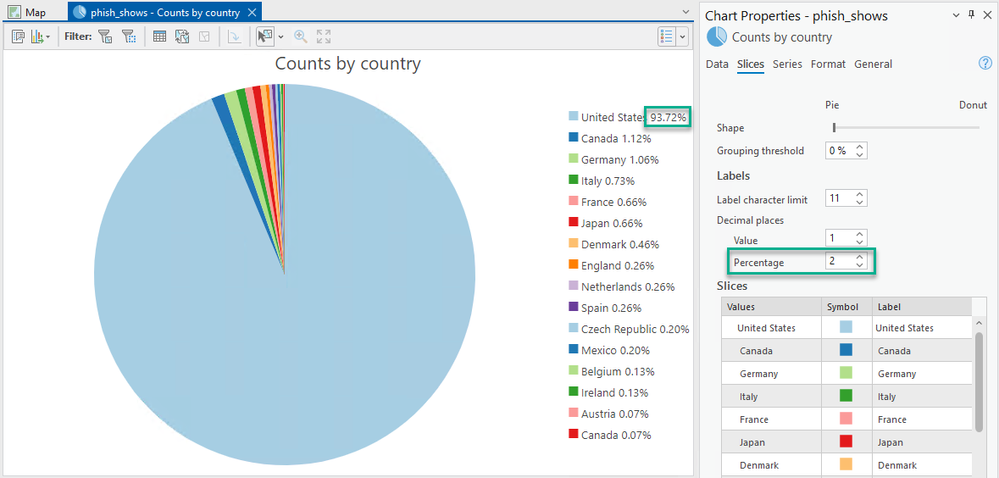Click the Label column header in Slices table

tap(921, 307)
